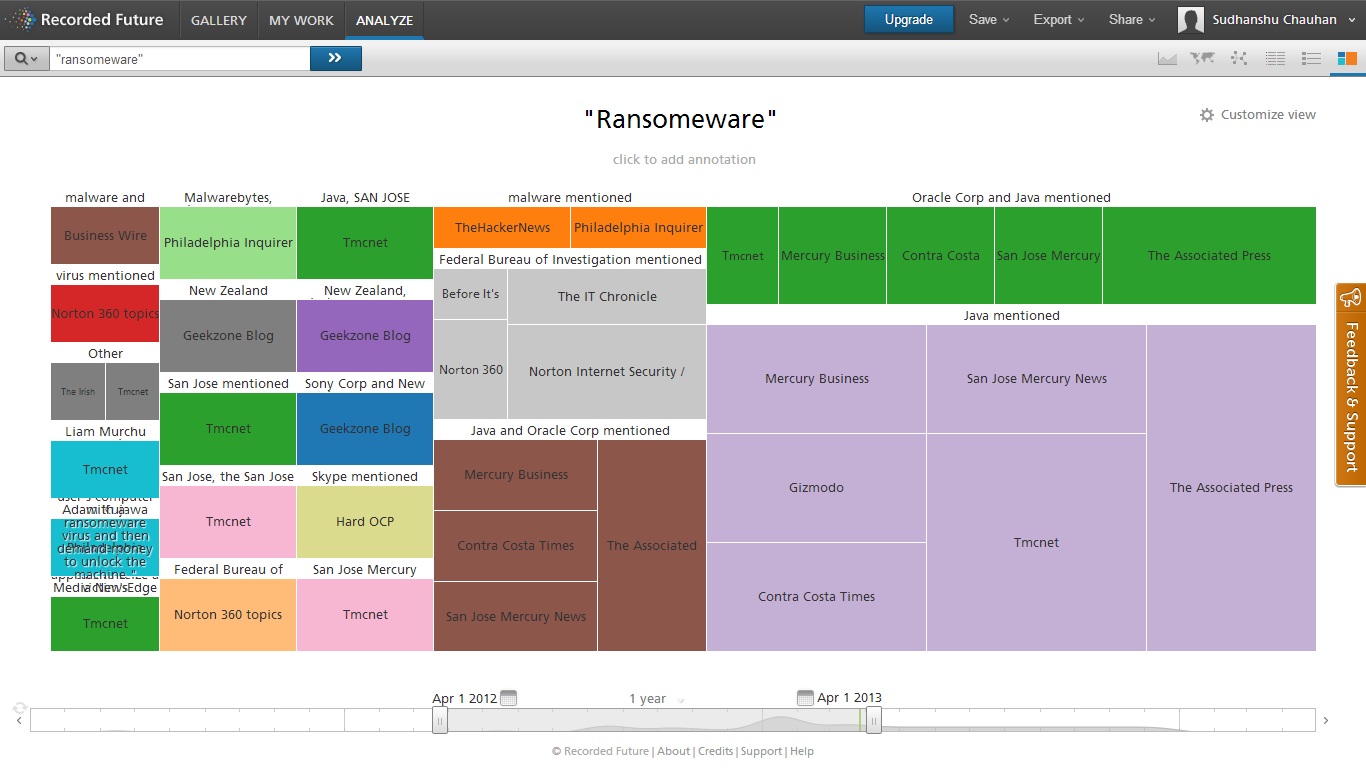The image size is (1366, 768).
Task: Select the Before It's tile
Action: pyautogui.click(x=470, y=294)
